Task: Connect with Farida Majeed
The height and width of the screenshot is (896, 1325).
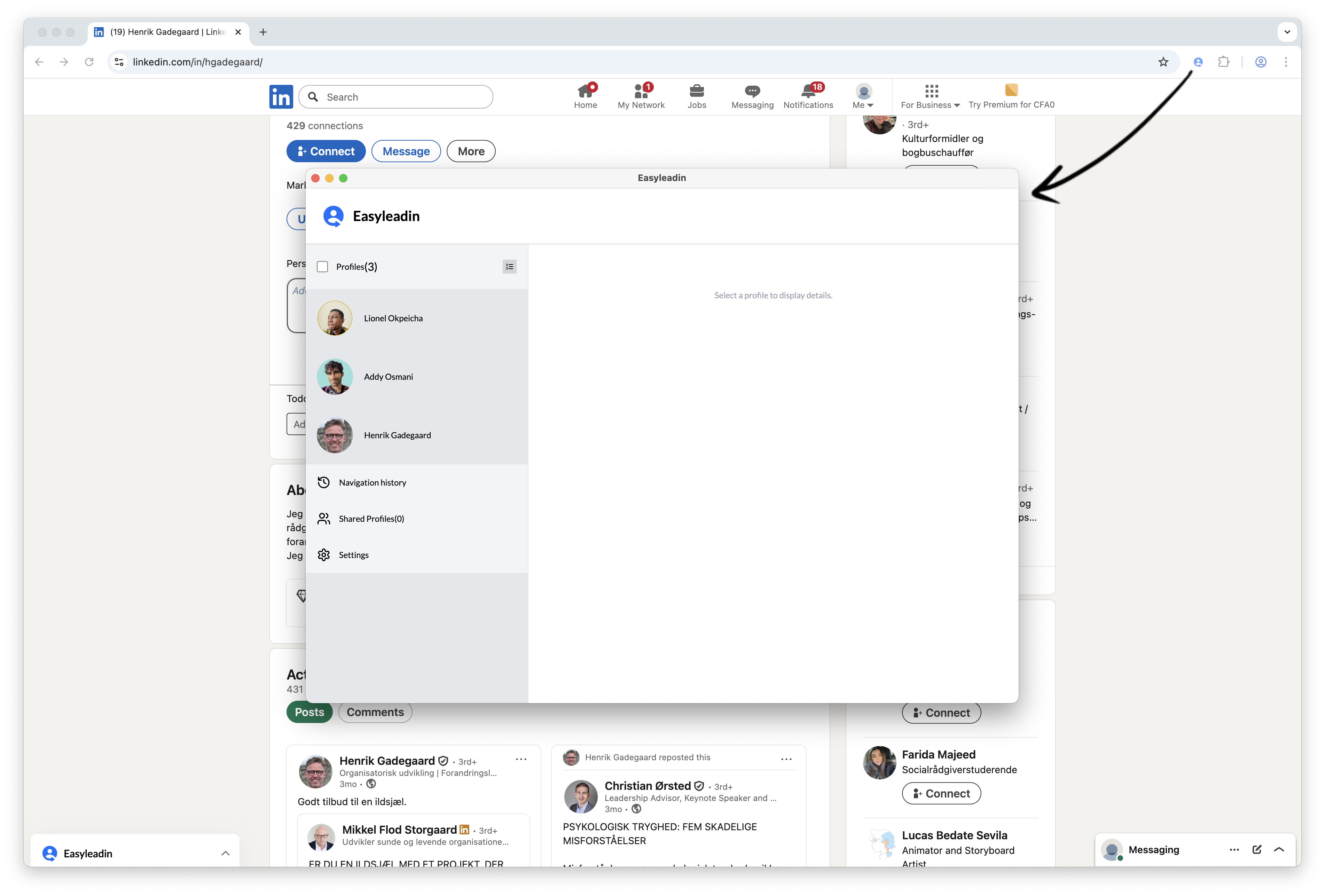Action: tap(941, 793)
